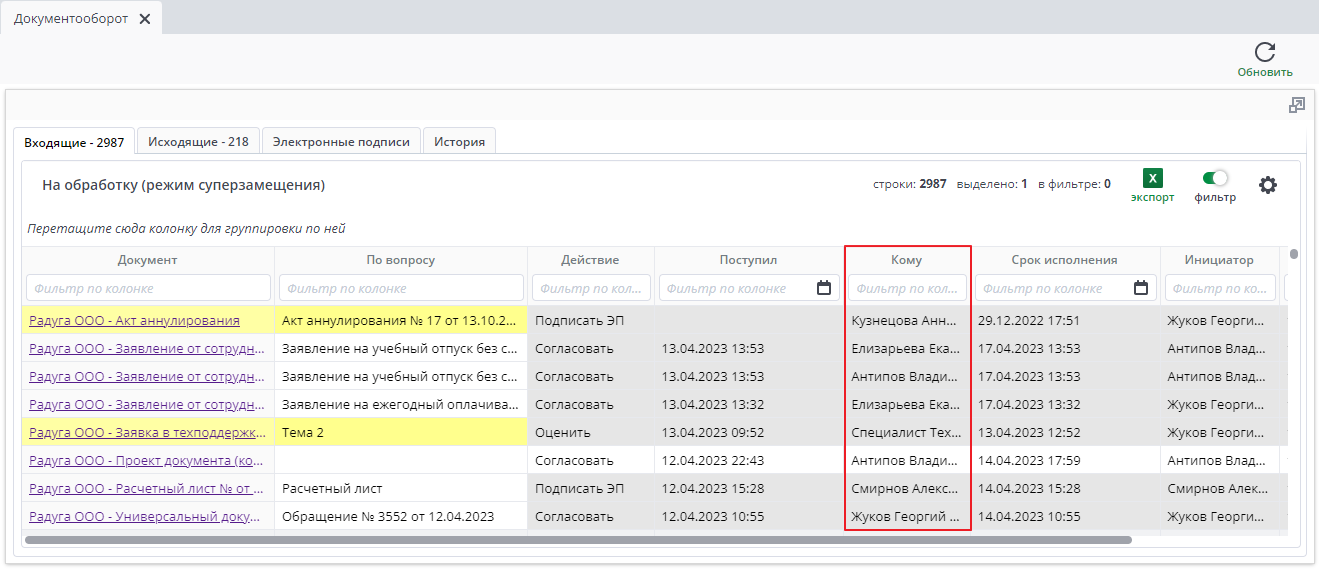Open Радуга ООО - Заявка в техподдержку link
The width and height of the screenshot is (1319, 569).
(148, 433)
